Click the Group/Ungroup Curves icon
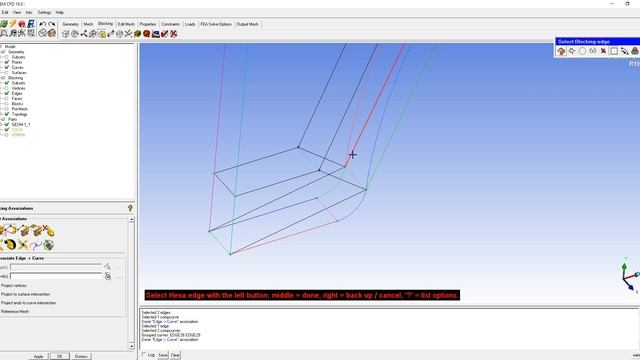 pos(36,245)
